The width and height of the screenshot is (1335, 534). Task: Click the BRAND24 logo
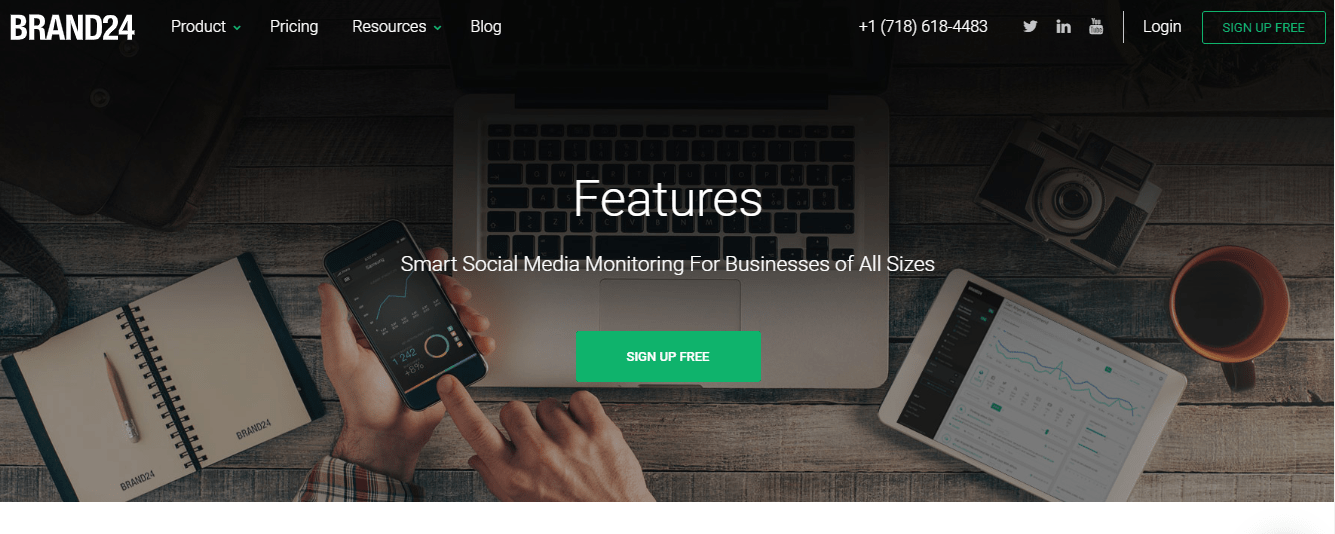pos(72,27)
